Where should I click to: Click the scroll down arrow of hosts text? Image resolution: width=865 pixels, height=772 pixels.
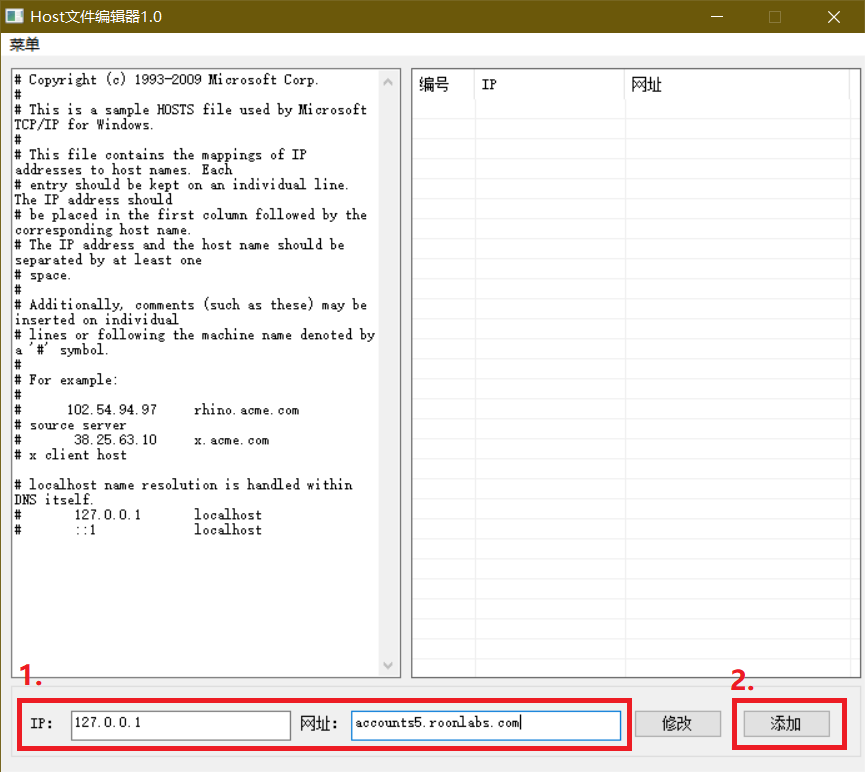[388, 666]
